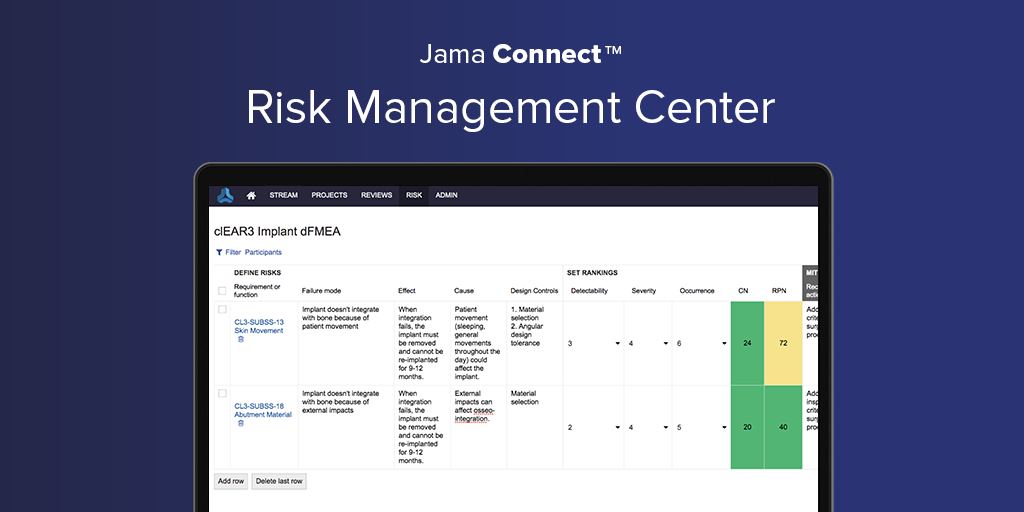Open Occurrence dropdown showing 6
Screen dimensions: 1024x512
coord(701,343)
